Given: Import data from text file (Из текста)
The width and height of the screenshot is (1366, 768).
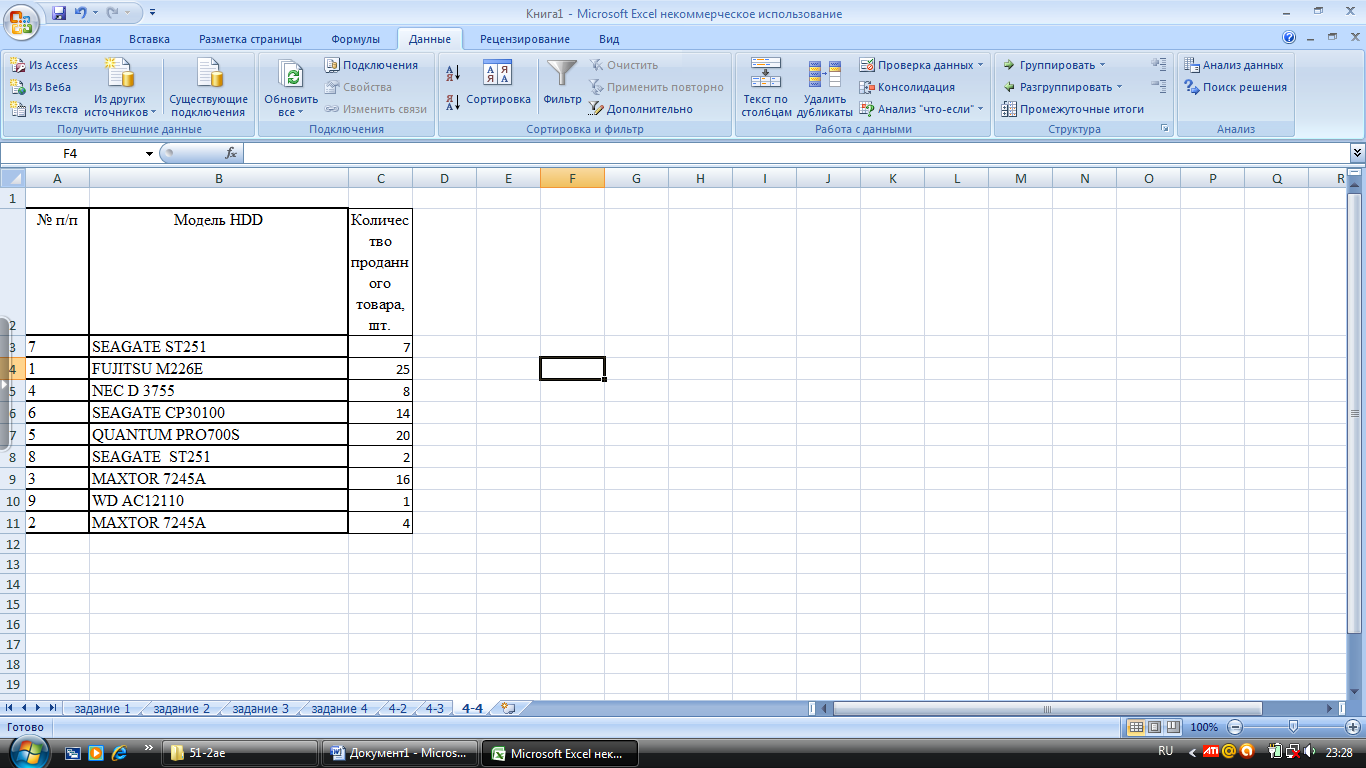Looking at the screenshot, I should point(44,109).
